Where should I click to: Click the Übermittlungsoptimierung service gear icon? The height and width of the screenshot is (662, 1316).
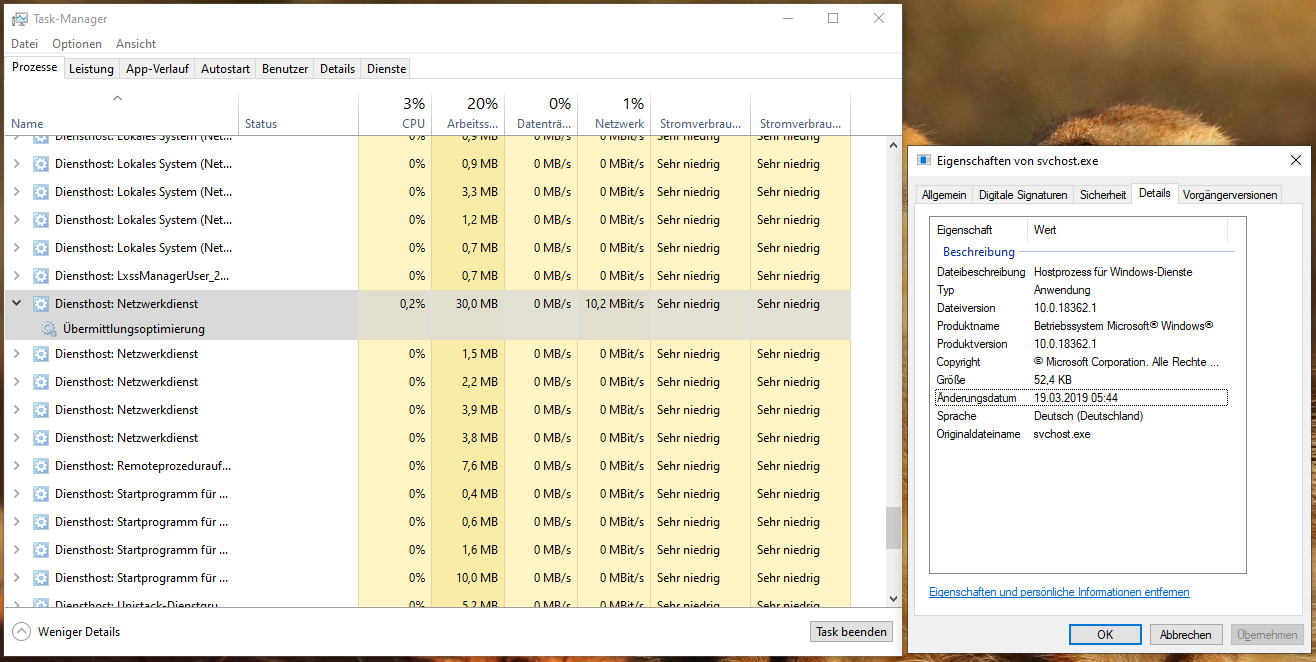(x=48, y=329)
